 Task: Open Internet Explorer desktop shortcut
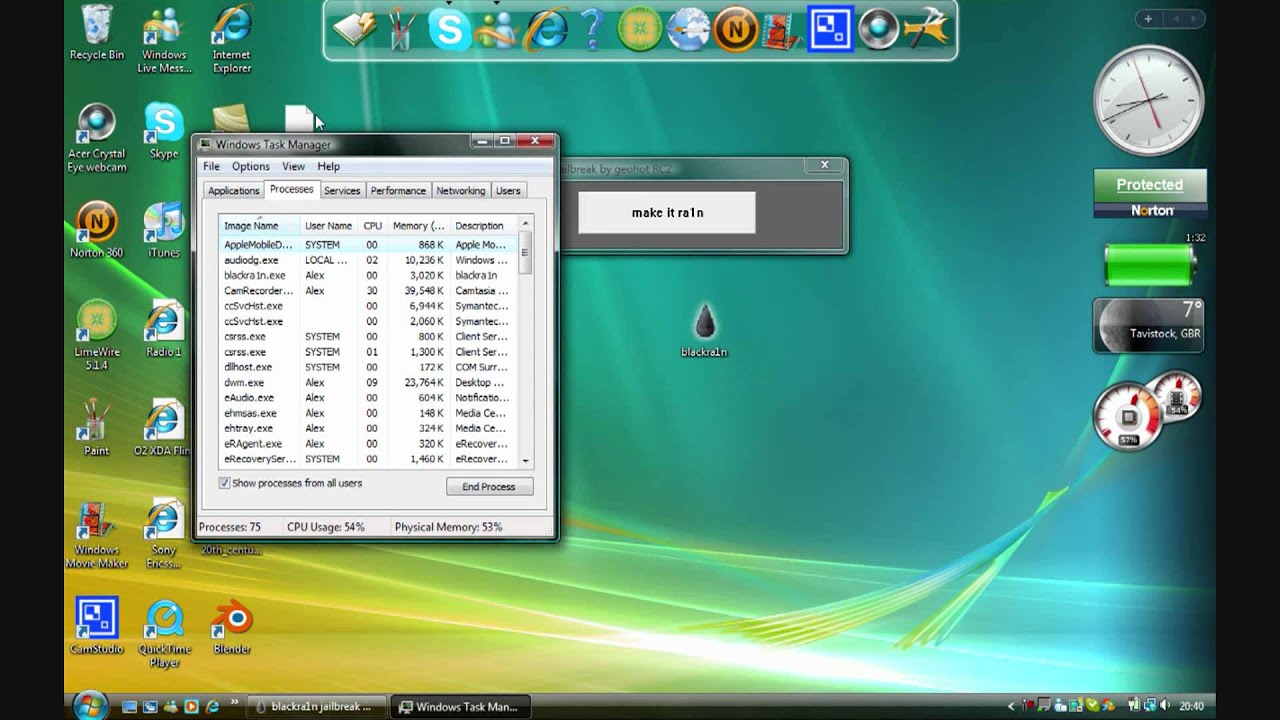coord(232,40)
